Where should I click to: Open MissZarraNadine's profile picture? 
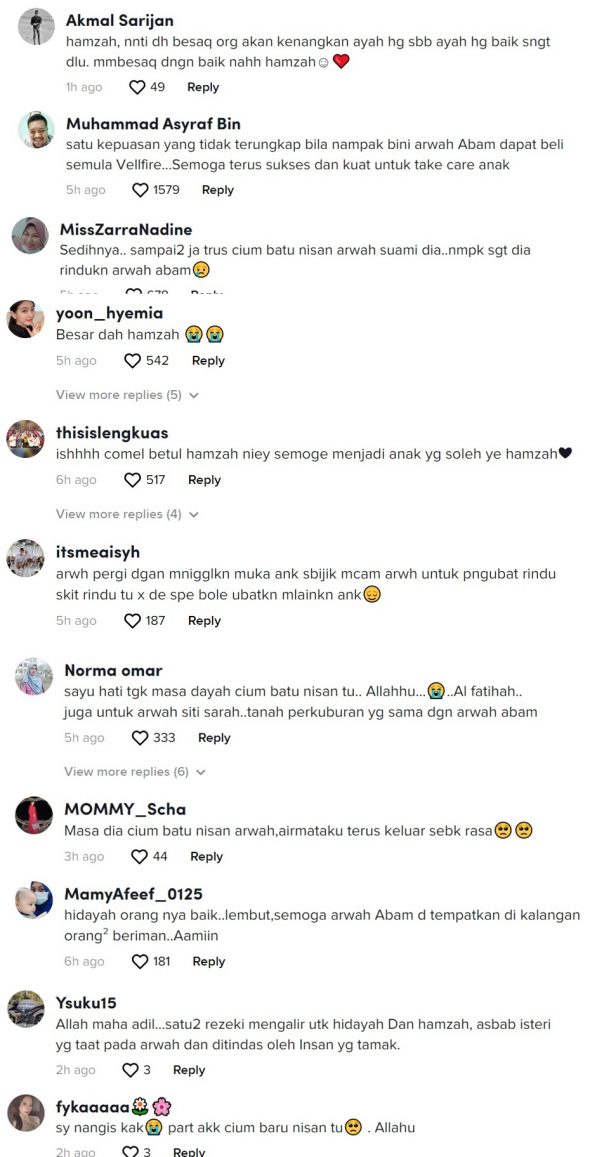[x=30, y=235]
